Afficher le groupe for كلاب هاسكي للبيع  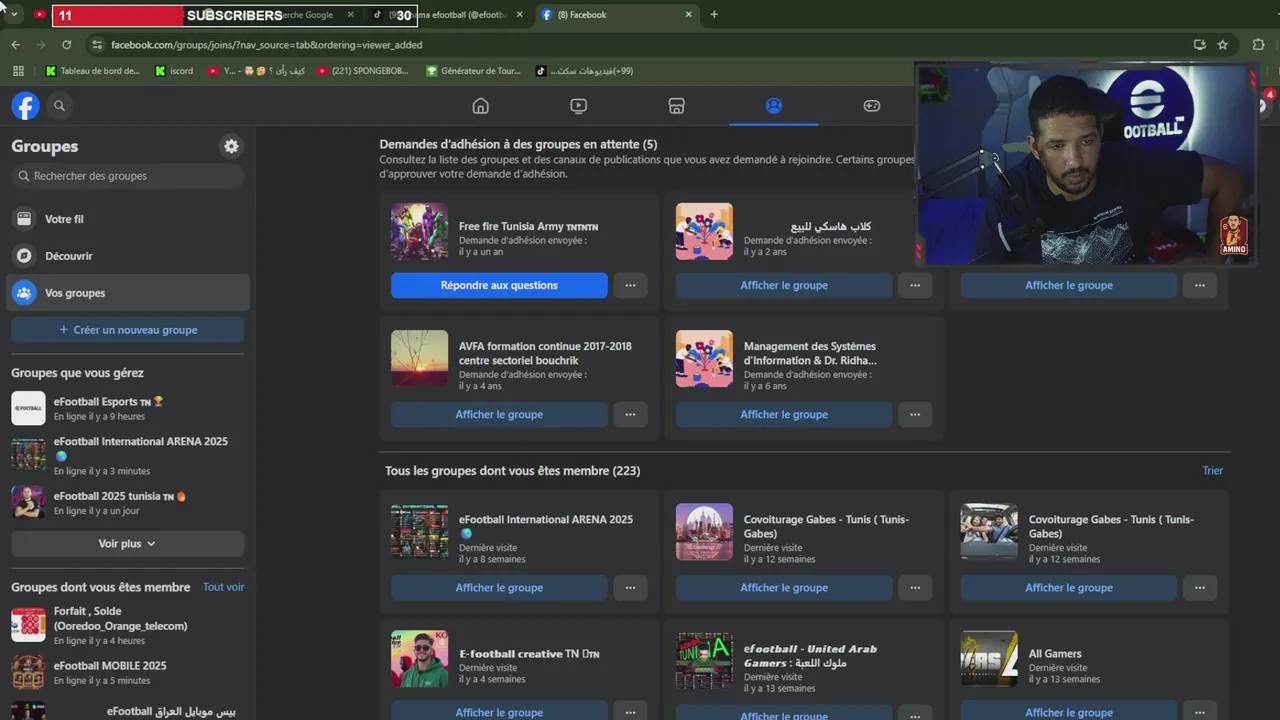tap(784, 285)
